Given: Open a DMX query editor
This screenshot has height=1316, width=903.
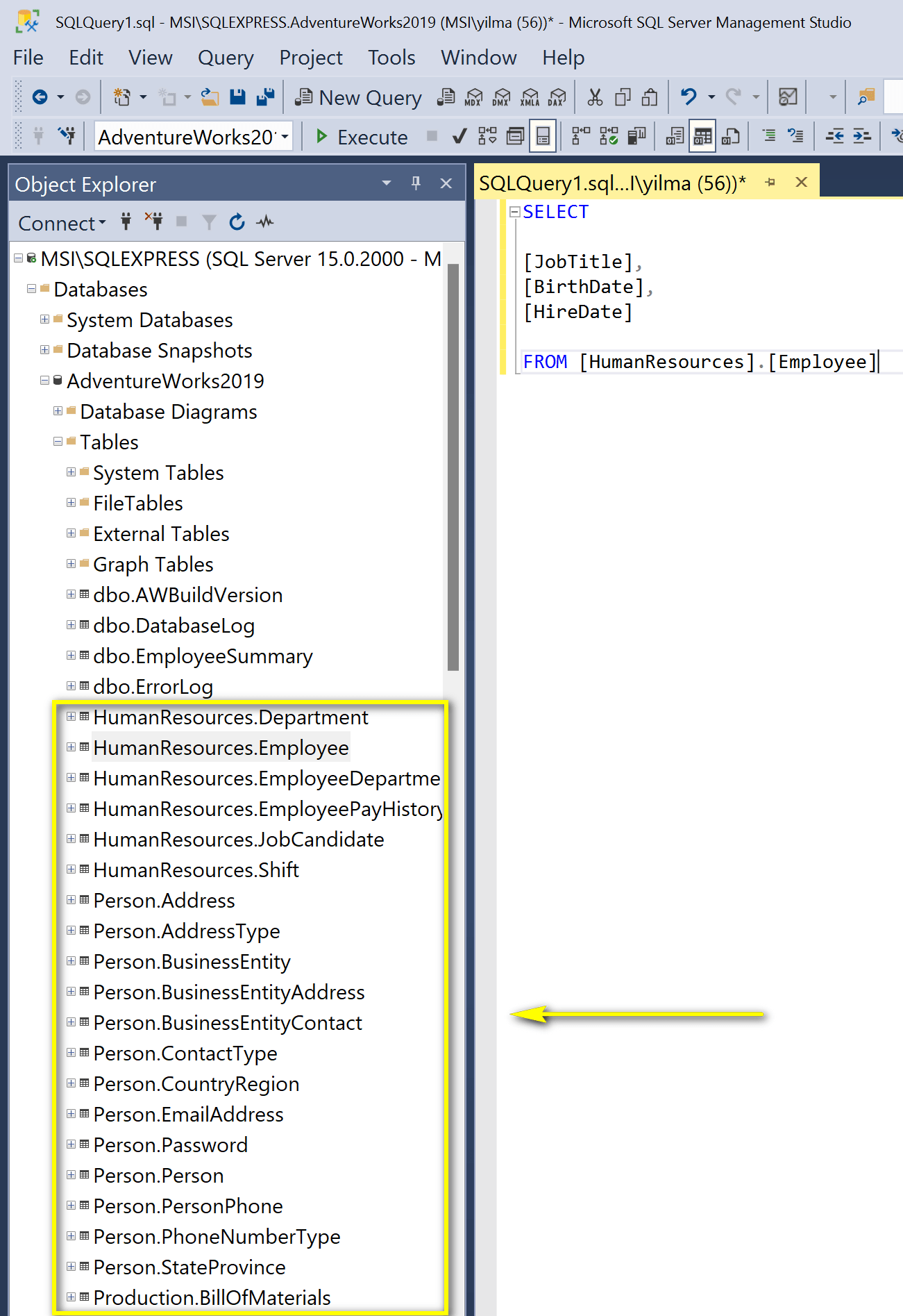Looking at the screenshot, I should click(501, 97).
